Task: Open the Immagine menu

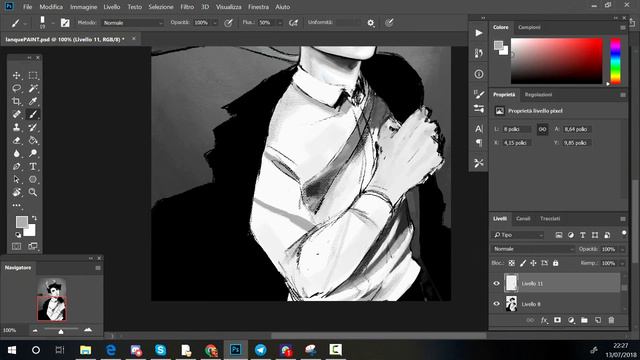Action: [x=83, y=7]
